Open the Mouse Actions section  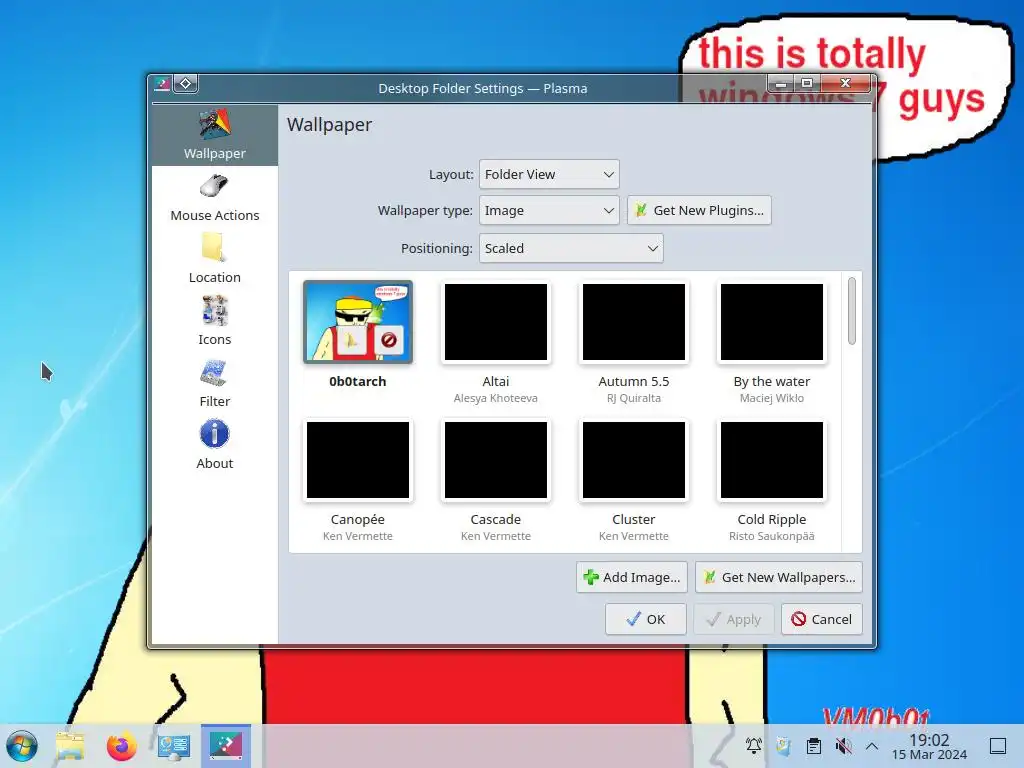pos(215,198)
